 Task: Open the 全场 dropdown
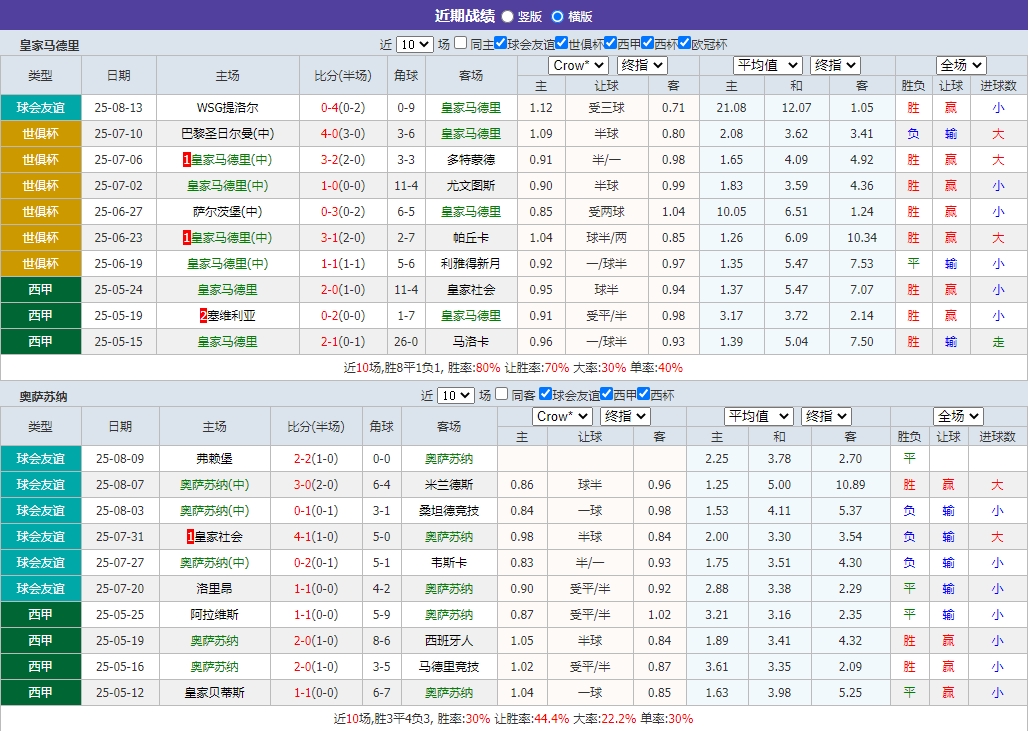point(959,64)
